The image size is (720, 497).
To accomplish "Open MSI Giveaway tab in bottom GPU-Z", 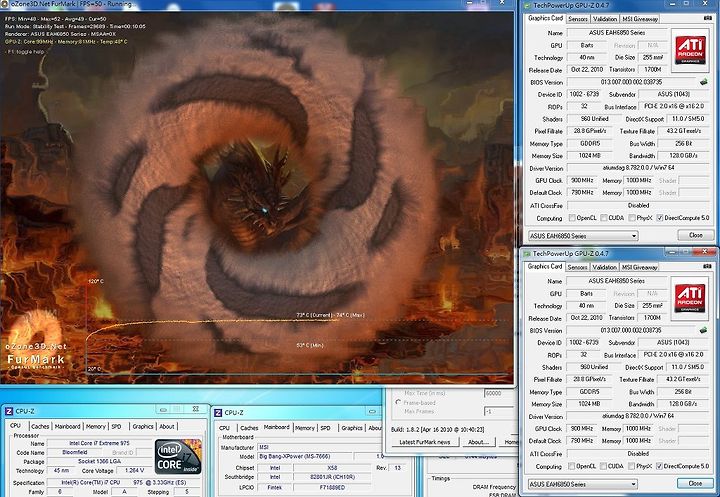I will point(640,267).
